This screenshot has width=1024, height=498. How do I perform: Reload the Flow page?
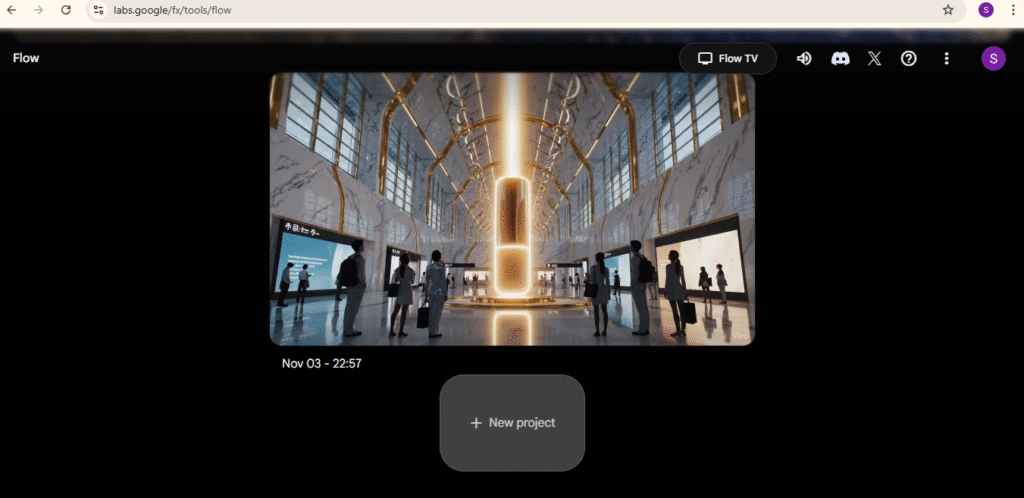click(x=66, y=10)
